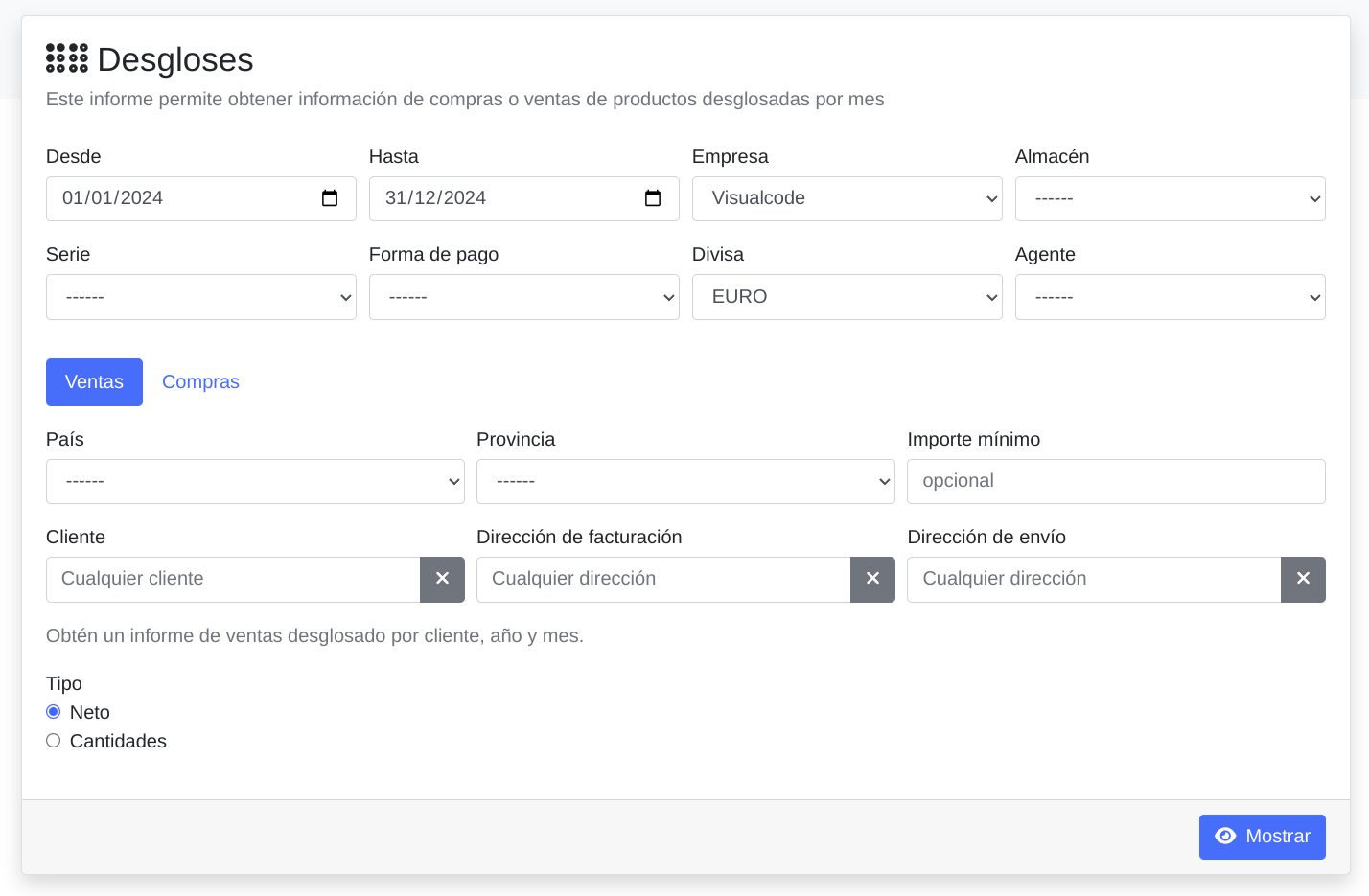
Task: Clear the Dirección de facturación field X button
Action: (872, 580)
